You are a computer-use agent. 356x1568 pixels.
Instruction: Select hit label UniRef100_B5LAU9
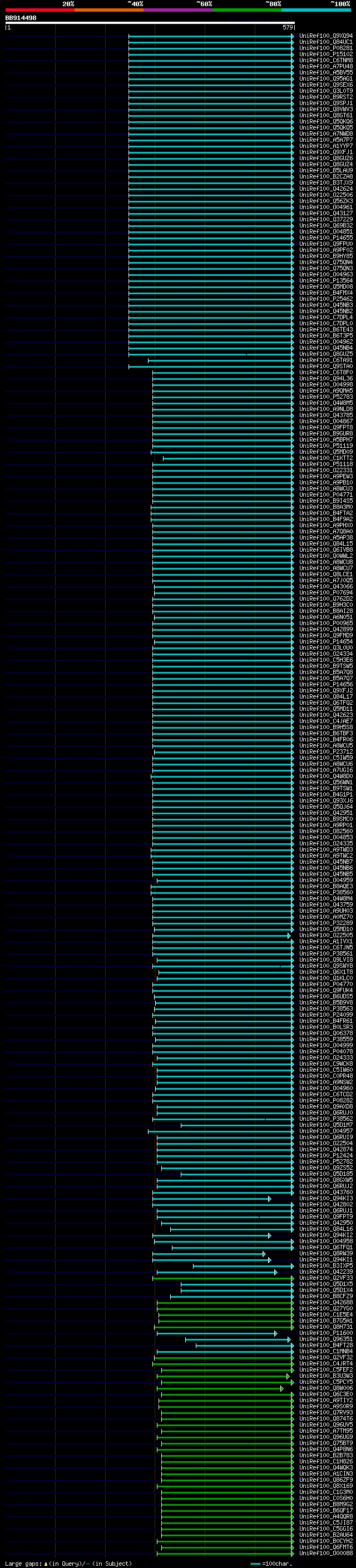point(326,170)
